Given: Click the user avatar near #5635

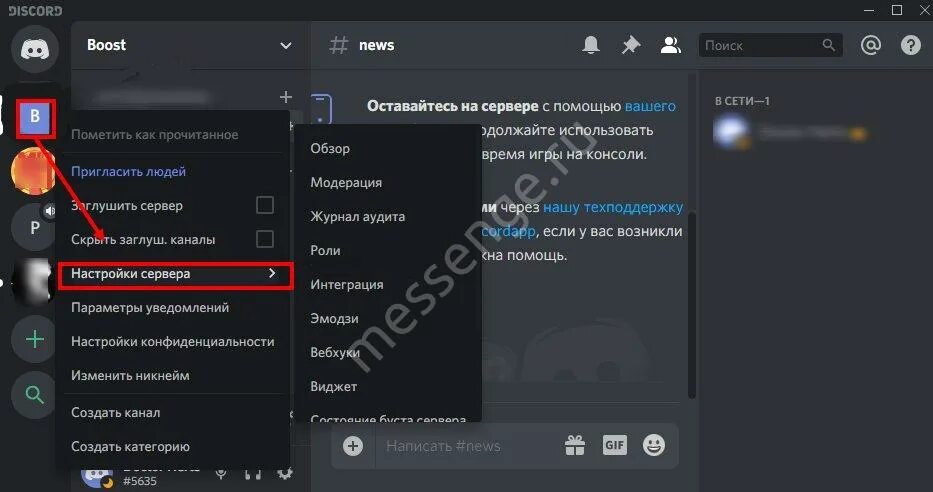Looking at the screenshot, I should click(x=97, y=476).
